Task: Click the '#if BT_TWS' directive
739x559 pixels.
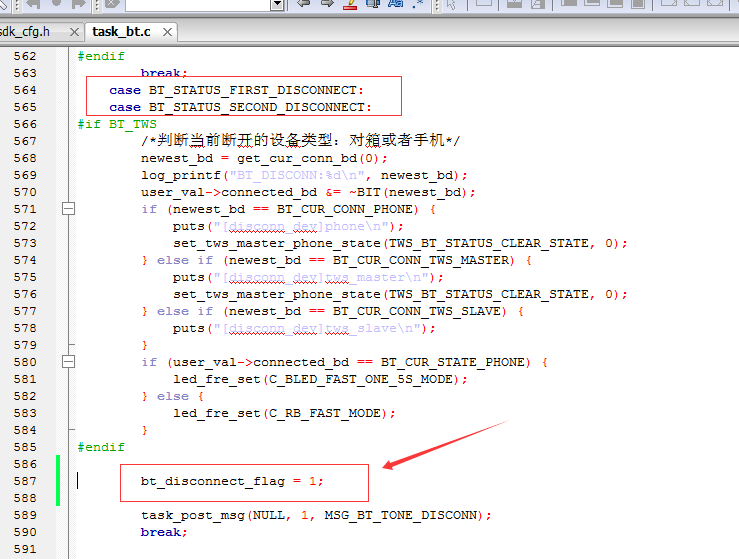Action: 117,124
